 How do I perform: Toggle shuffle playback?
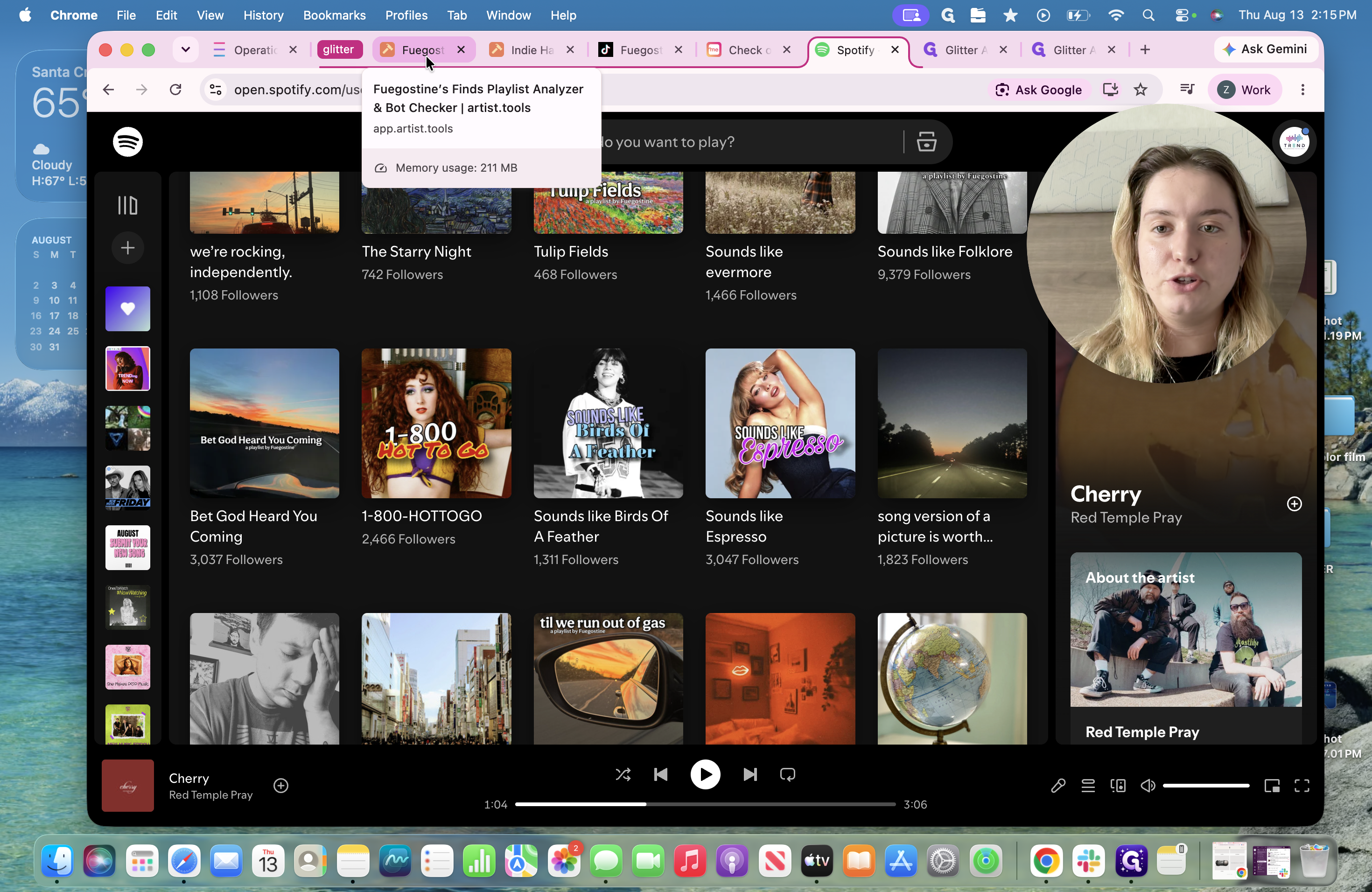coord(623,774)
